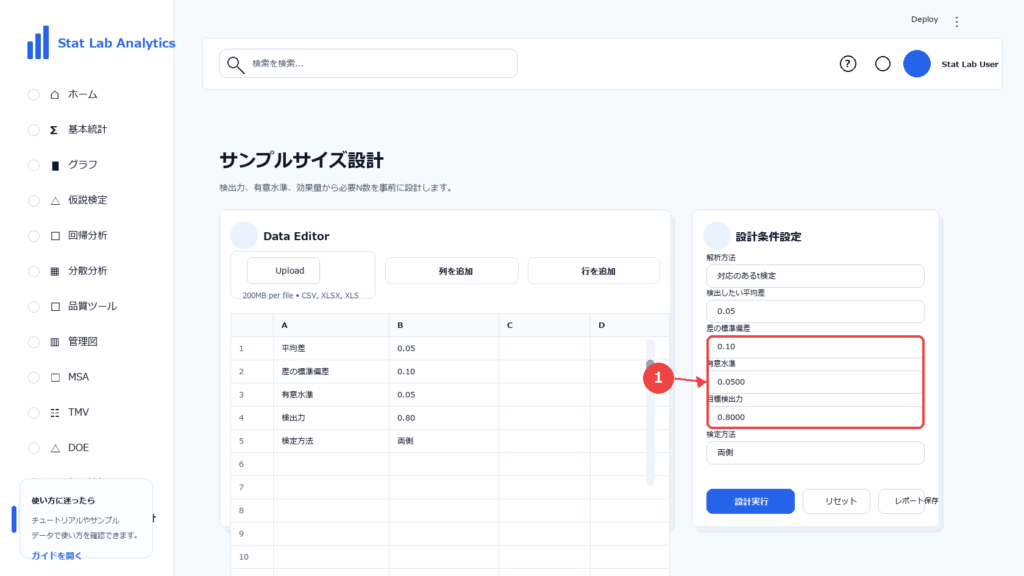Click Deploy in the top bar
This screenshot has height=576, width=1024.
pyautogui.click(x=924, y=20)
